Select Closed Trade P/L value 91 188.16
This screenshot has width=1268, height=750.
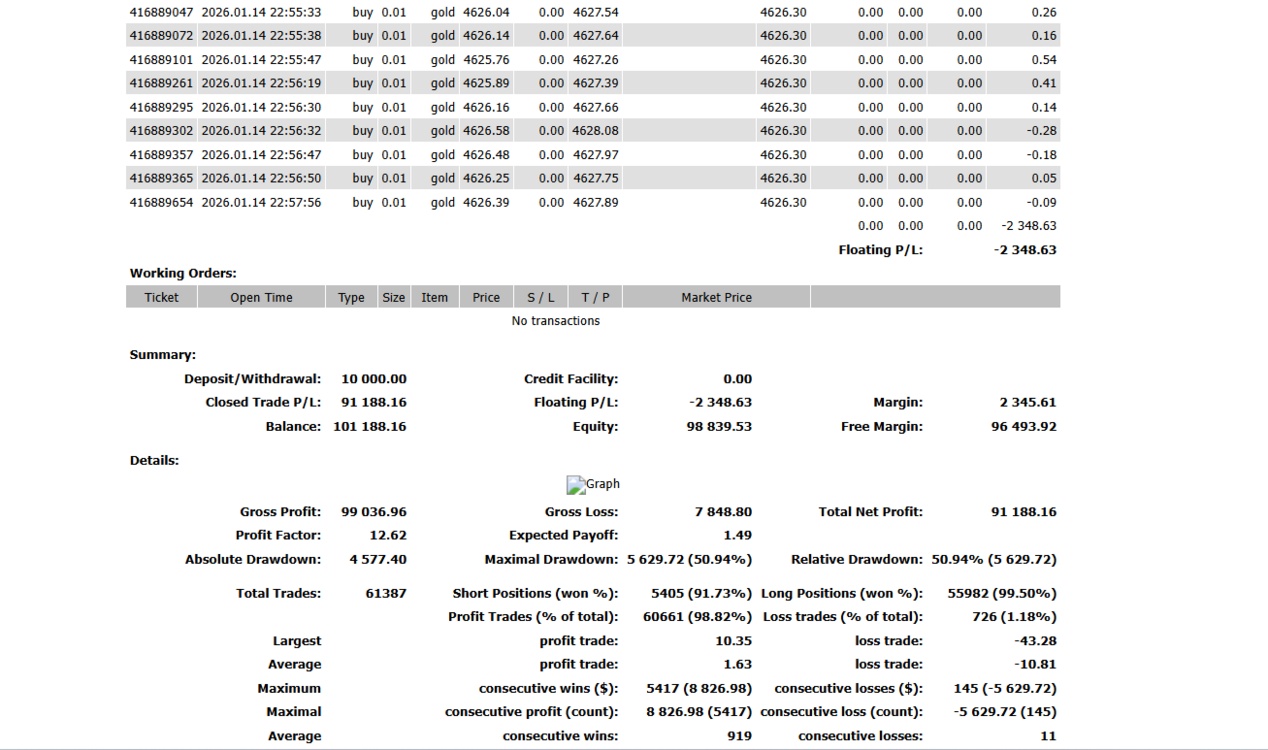(x=374, y=402)
